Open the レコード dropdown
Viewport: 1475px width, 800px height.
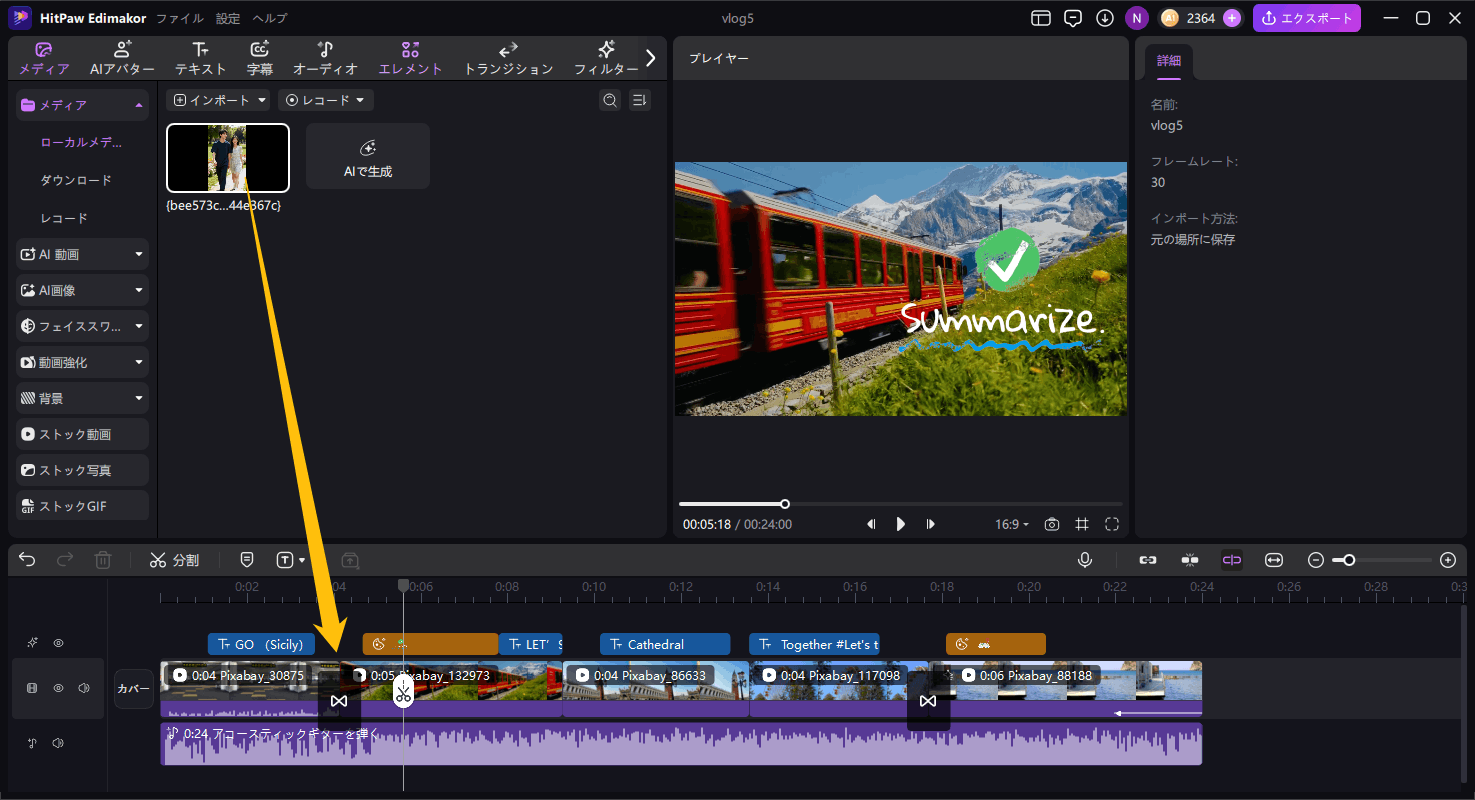[325, 100]
